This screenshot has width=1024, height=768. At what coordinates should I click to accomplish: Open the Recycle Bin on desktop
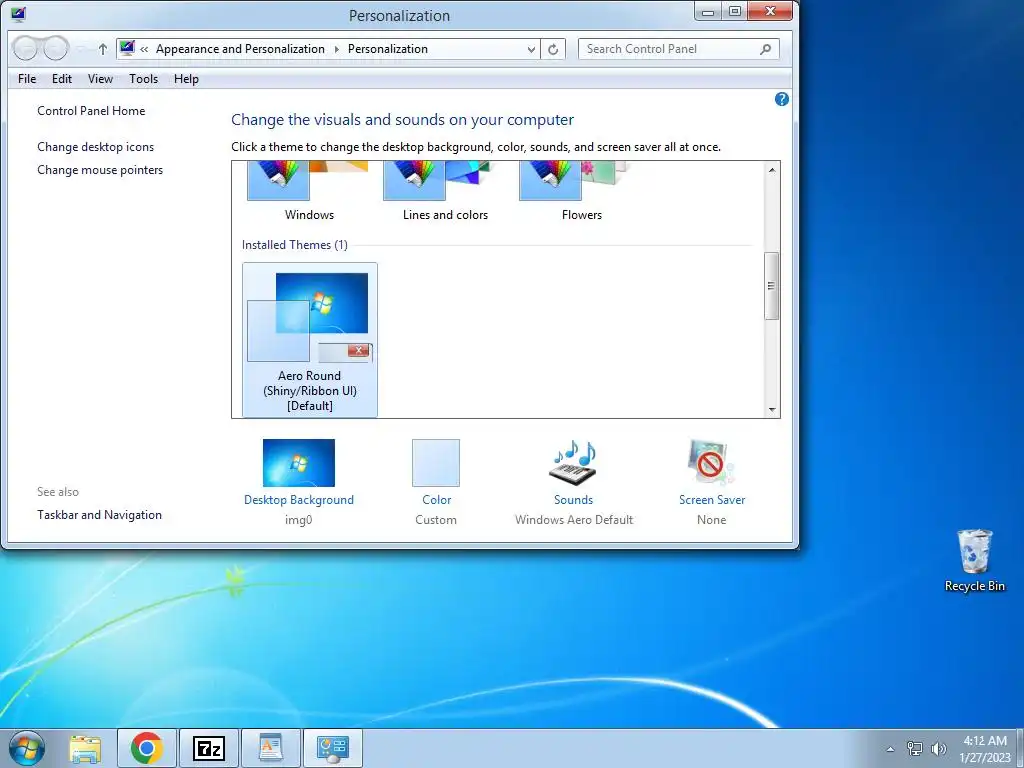tap(974, 560)
